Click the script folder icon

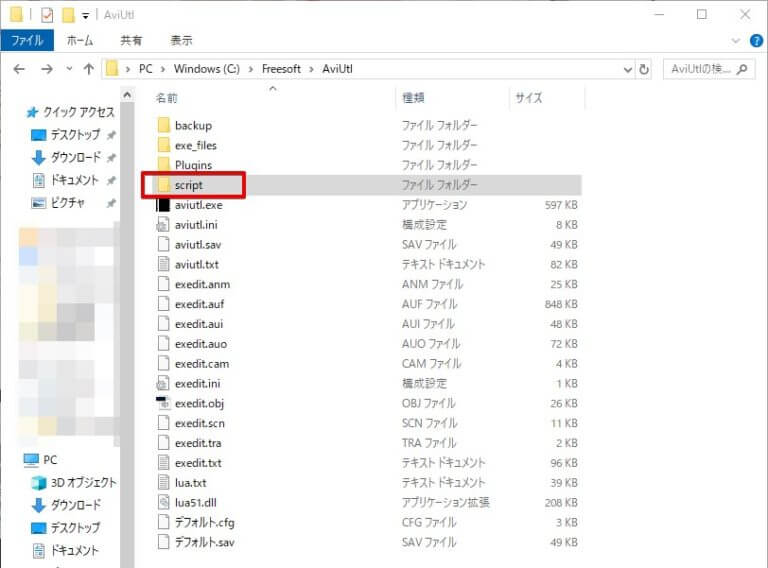tap(163, 185)
